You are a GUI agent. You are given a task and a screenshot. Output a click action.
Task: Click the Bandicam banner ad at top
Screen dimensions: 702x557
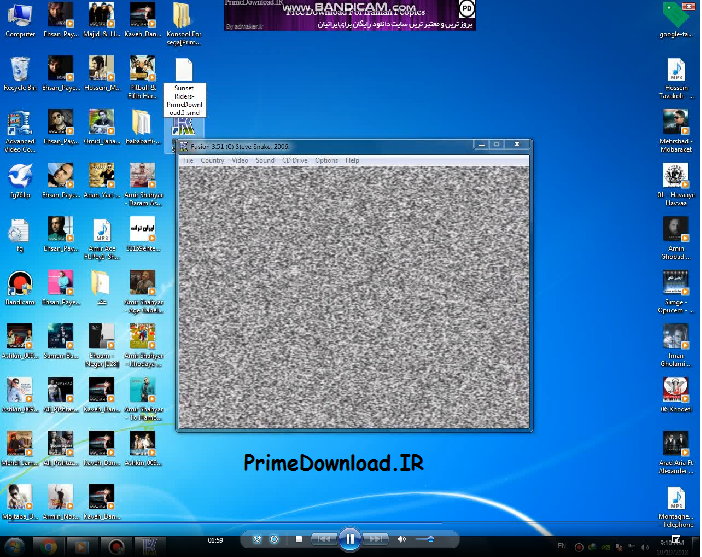(350, 15)
